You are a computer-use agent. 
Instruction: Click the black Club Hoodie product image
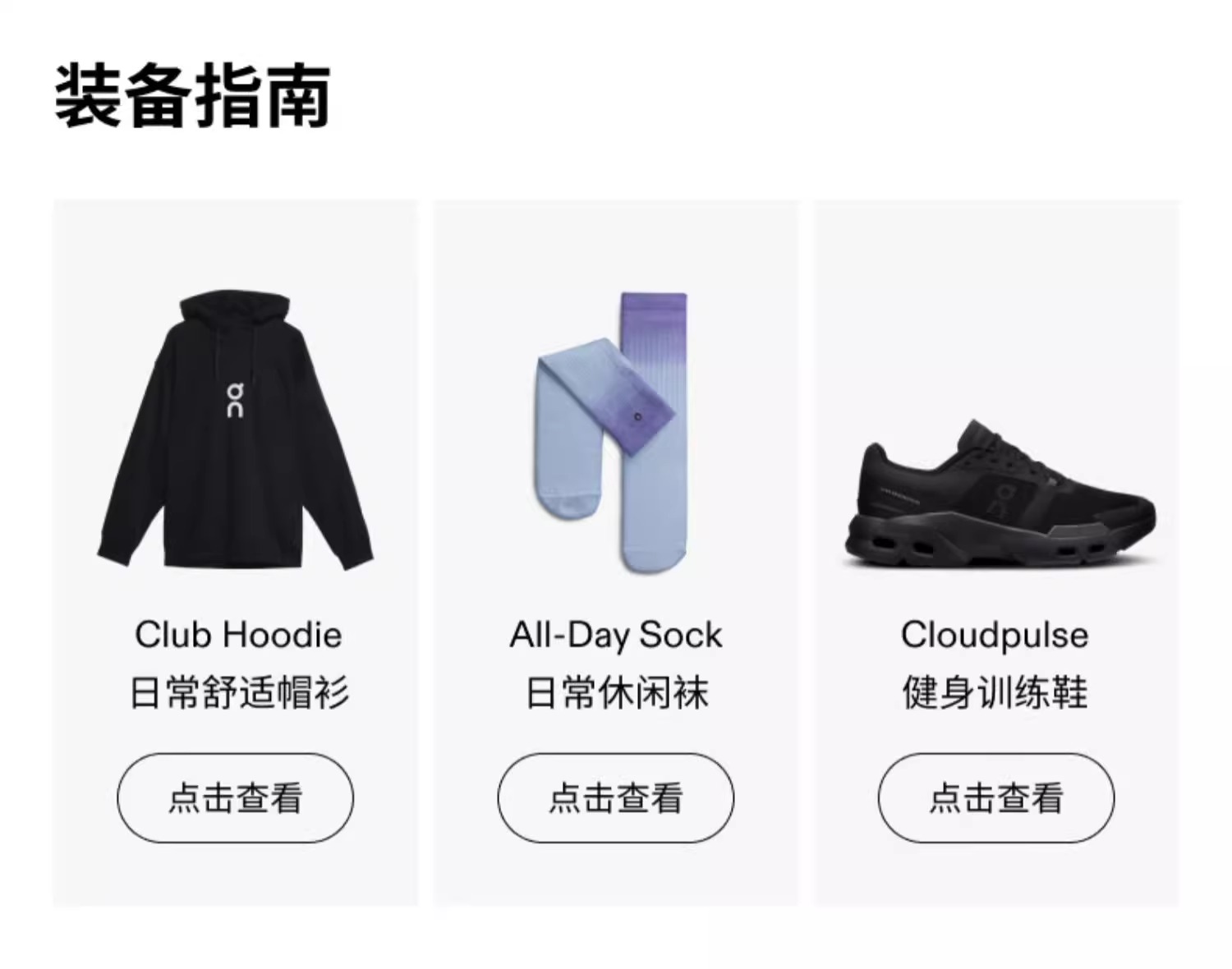click(x=236, y=429)
